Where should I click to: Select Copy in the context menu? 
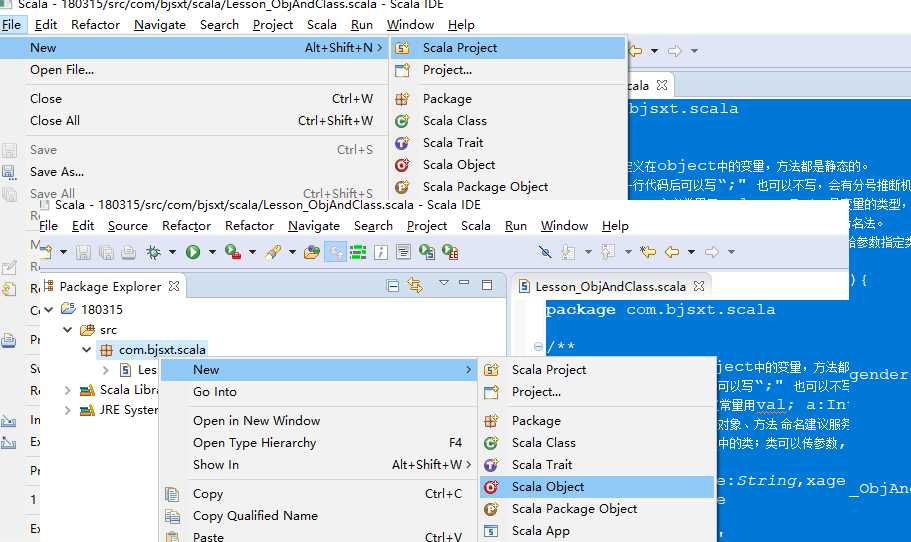(318, 494)
